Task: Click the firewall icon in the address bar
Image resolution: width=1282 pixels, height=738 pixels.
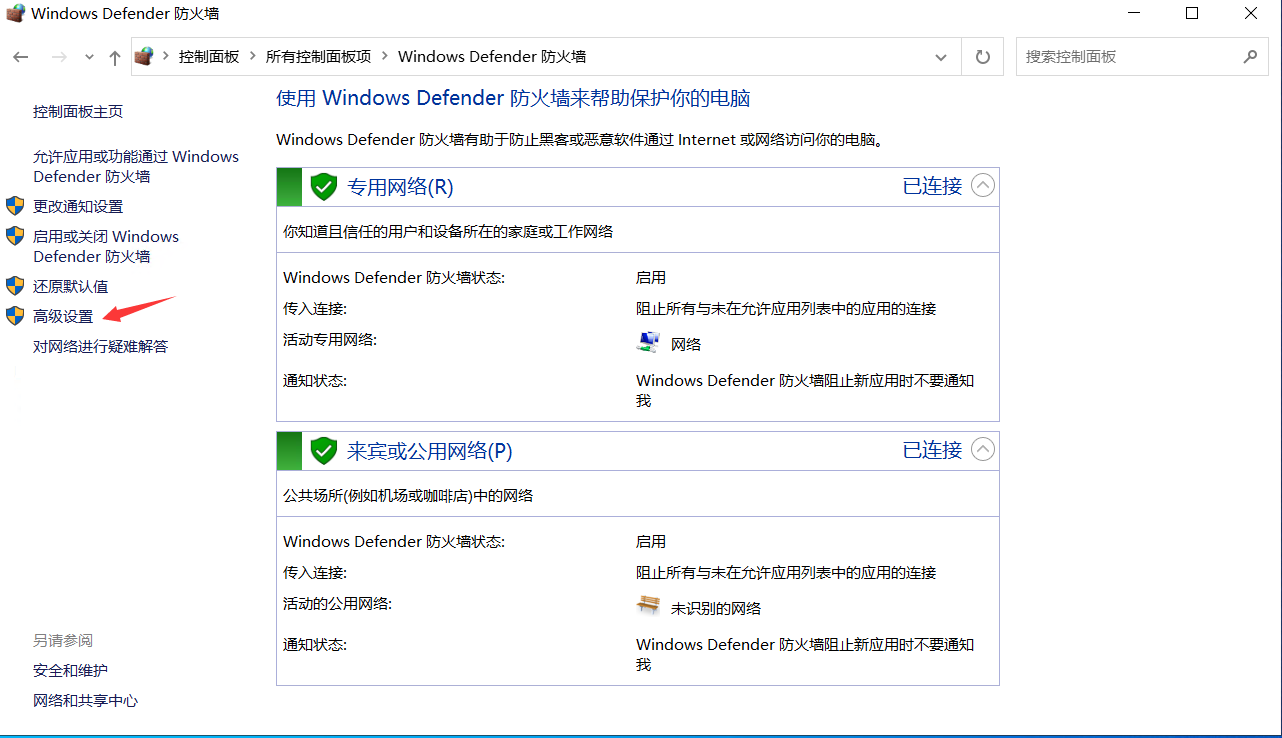Action: 144,56
